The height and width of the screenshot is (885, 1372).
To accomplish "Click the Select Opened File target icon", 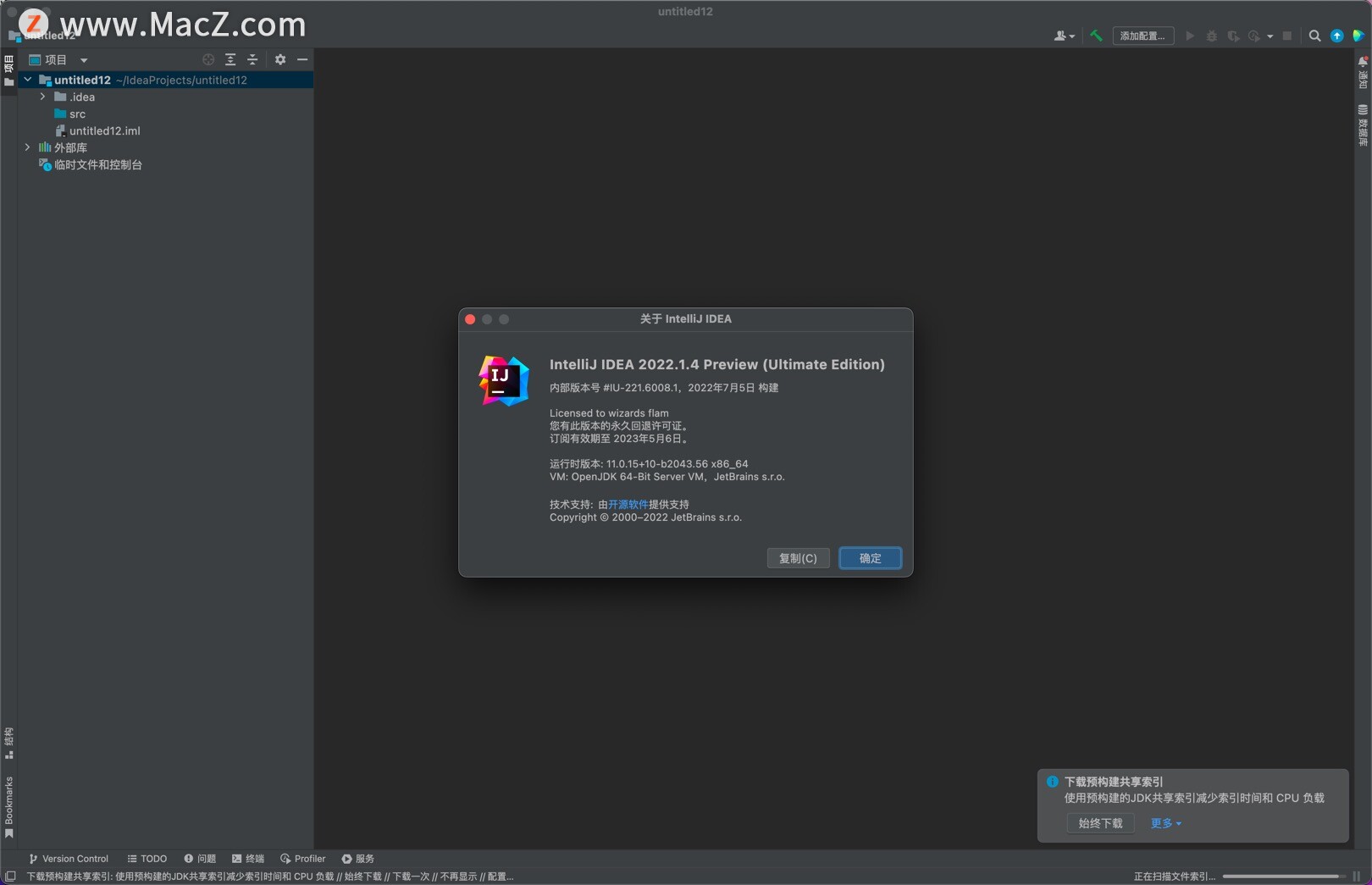I will pyautogui.click(x=208, y=59).
